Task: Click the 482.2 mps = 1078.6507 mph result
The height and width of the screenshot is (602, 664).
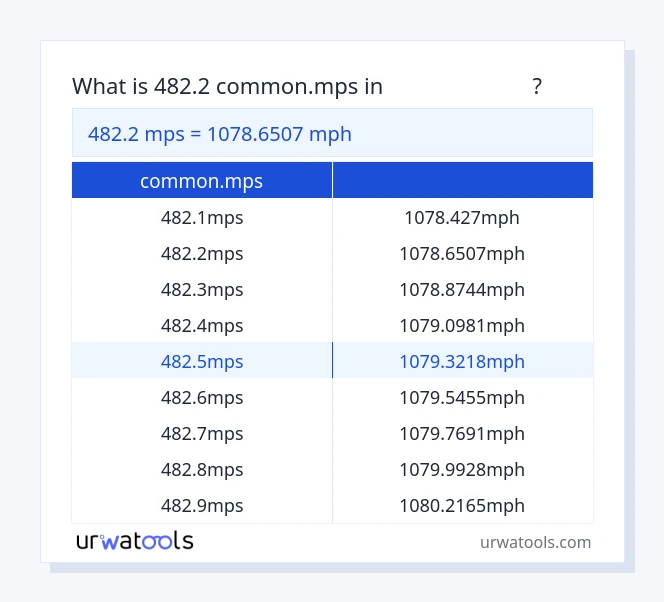Action: 220,133
